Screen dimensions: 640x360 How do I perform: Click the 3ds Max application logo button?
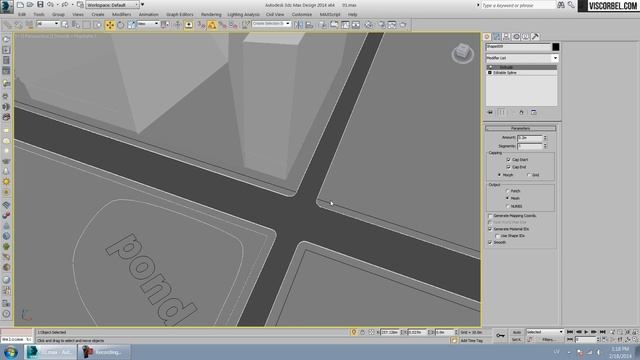pos(7,7)
